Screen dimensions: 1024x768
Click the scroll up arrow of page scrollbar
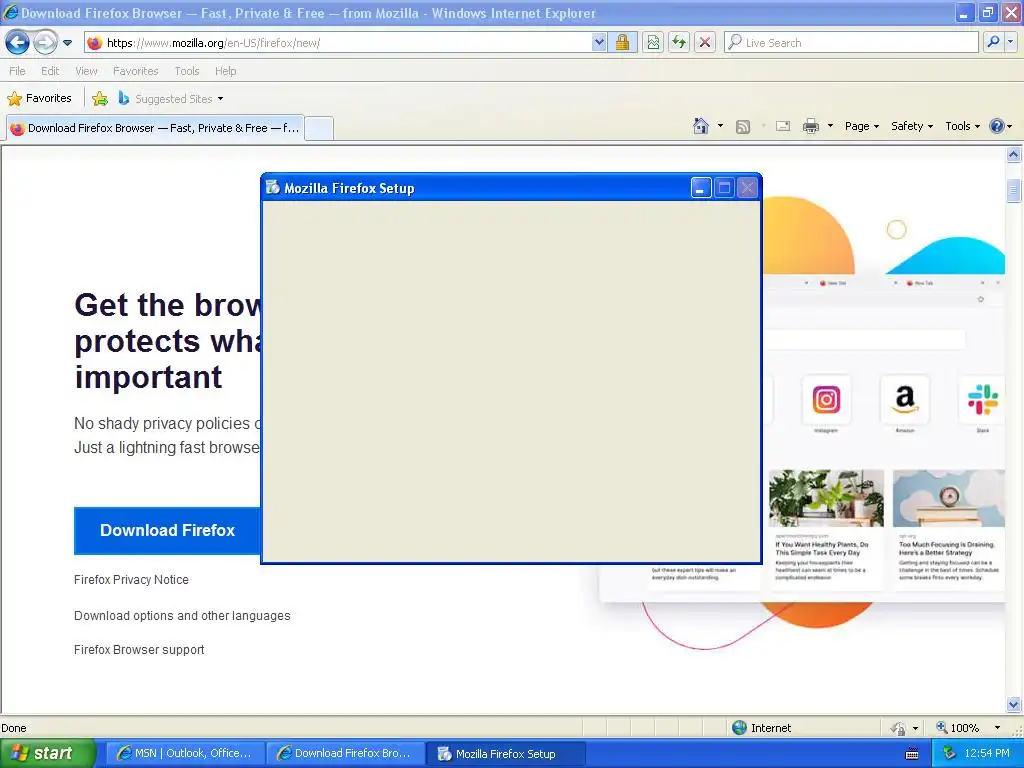[1014, 155]
